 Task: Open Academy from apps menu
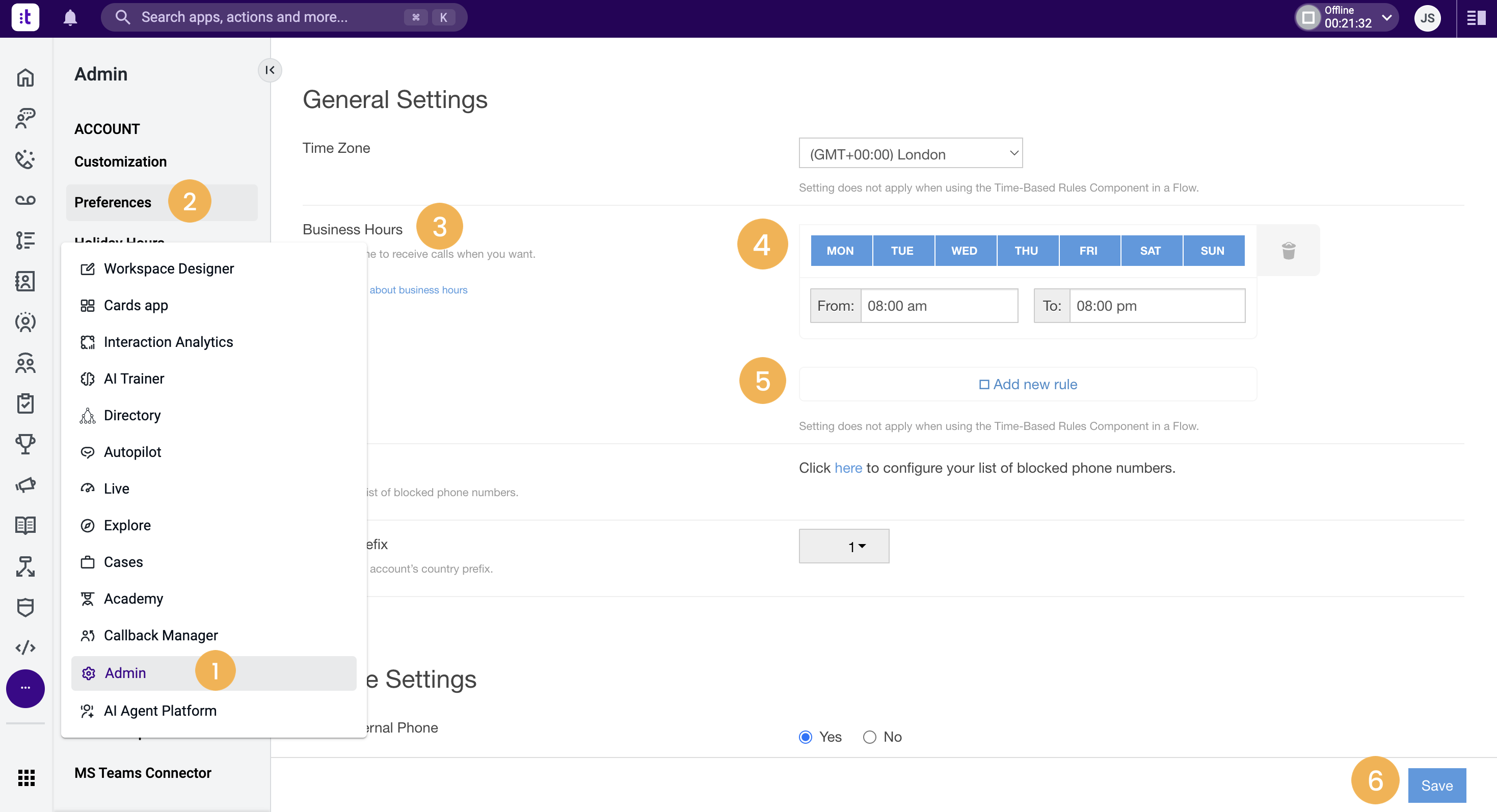(x=213, y=599)
